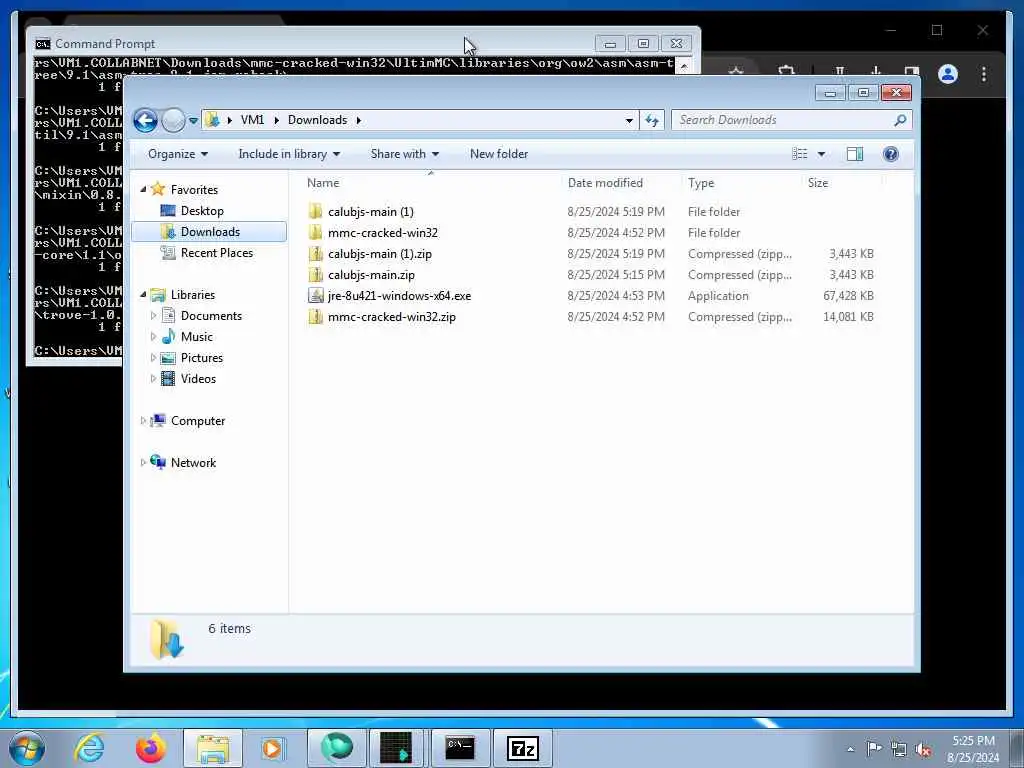
Task: Select the Videos library
Action: (x=198, y=379)
